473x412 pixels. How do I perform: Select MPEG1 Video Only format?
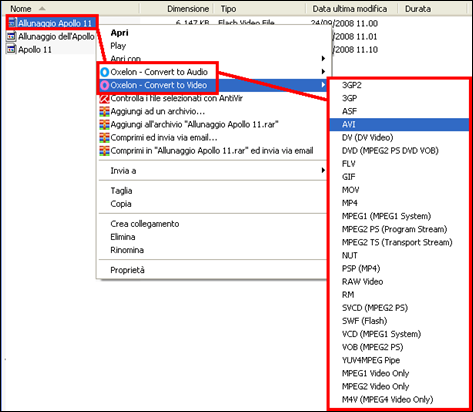pyautogui.click(x=375, y=373)
